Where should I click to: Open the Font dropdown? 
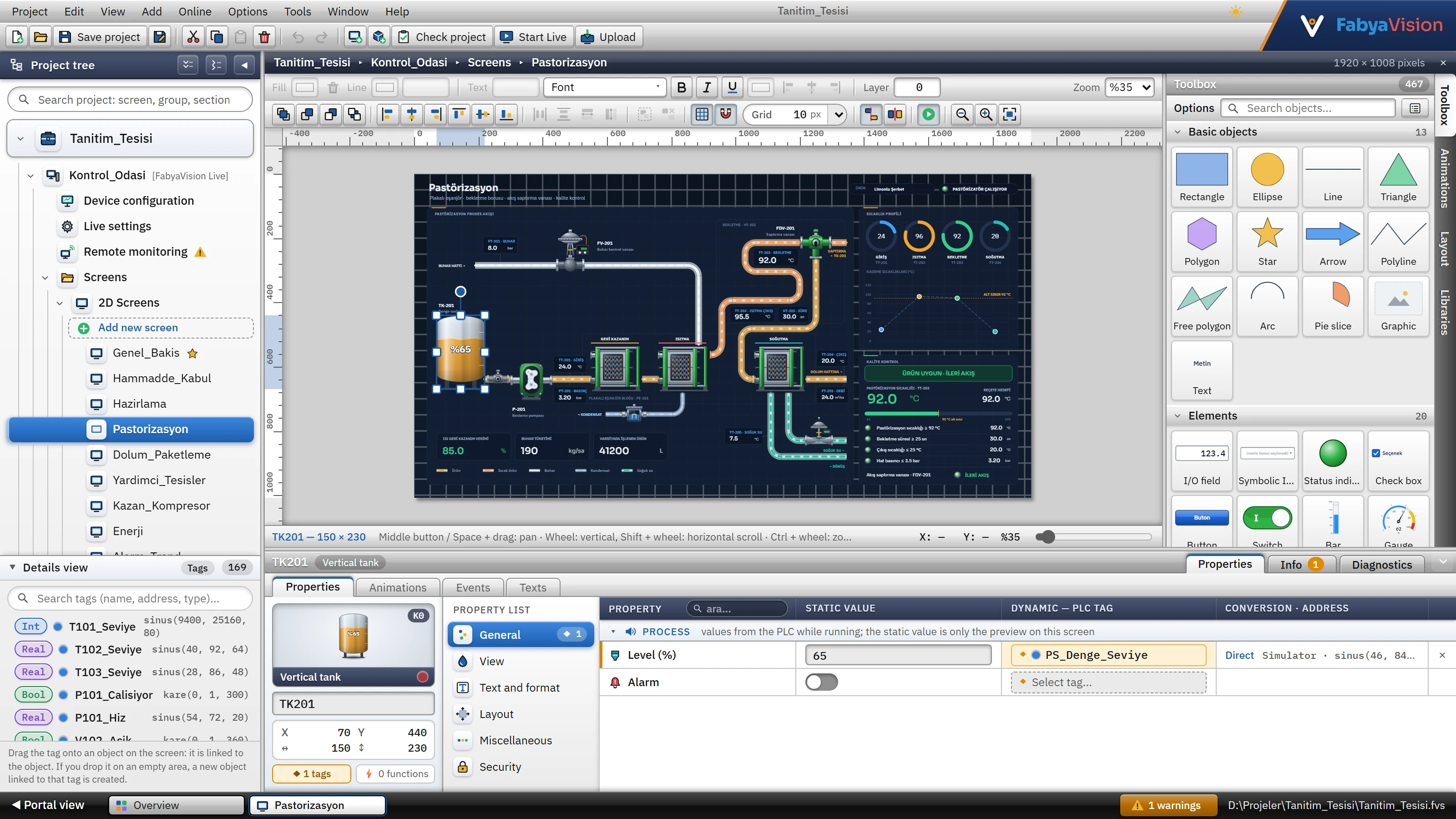[x=605, y=87]
